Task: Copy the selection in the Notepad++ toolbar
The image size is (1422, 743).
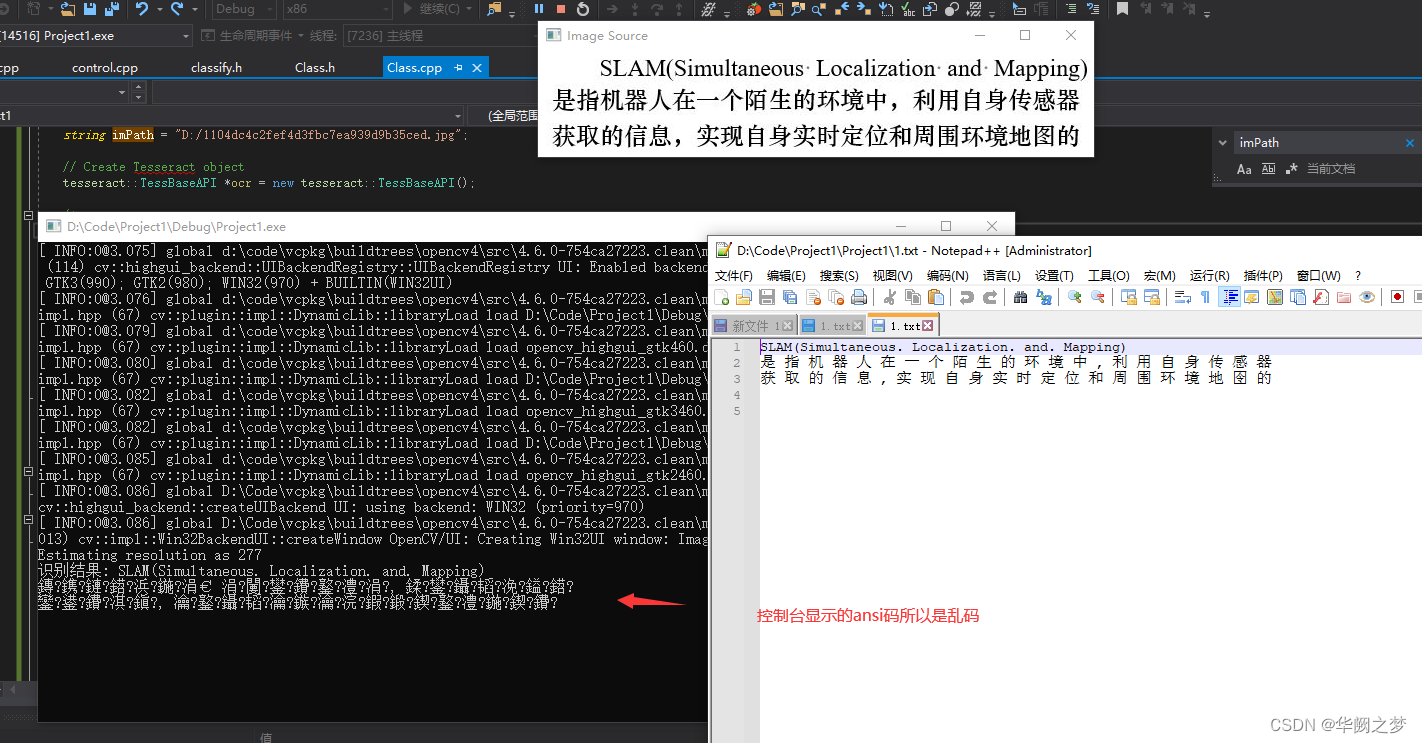Action: [x=913, y=297]
